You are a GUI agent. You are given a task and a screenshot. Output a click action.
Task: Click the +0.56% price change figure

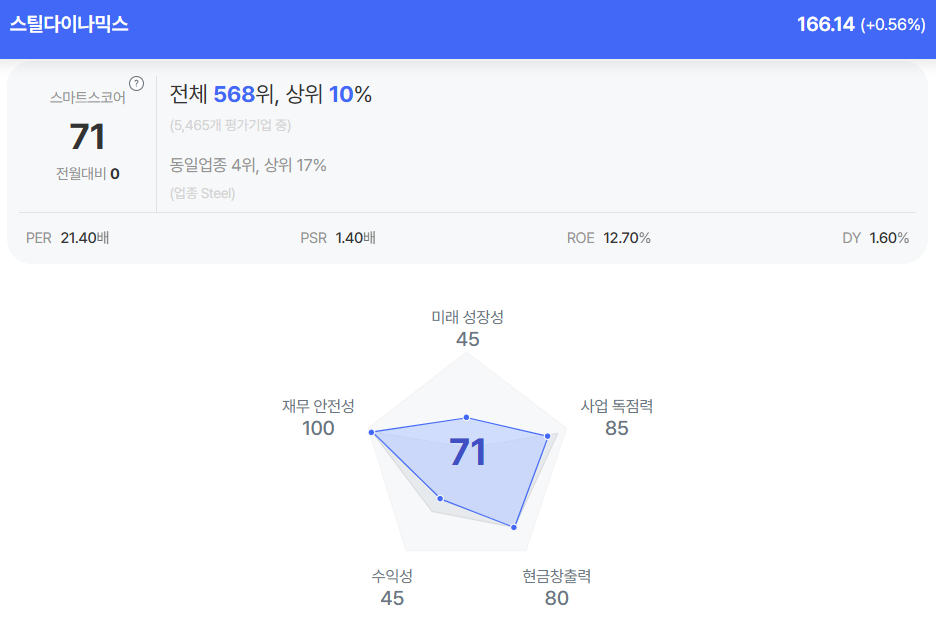893,25
